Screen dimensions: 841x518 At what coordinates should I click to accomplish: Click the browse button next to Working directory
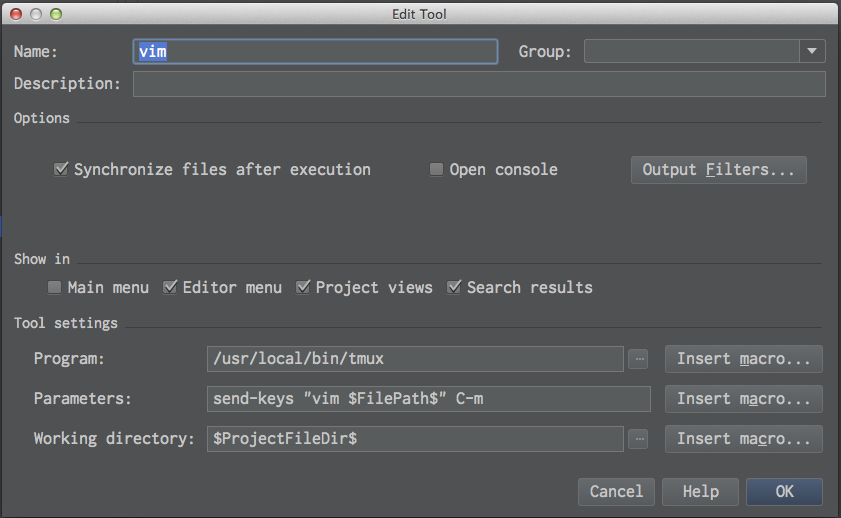(x=639, y=439)
